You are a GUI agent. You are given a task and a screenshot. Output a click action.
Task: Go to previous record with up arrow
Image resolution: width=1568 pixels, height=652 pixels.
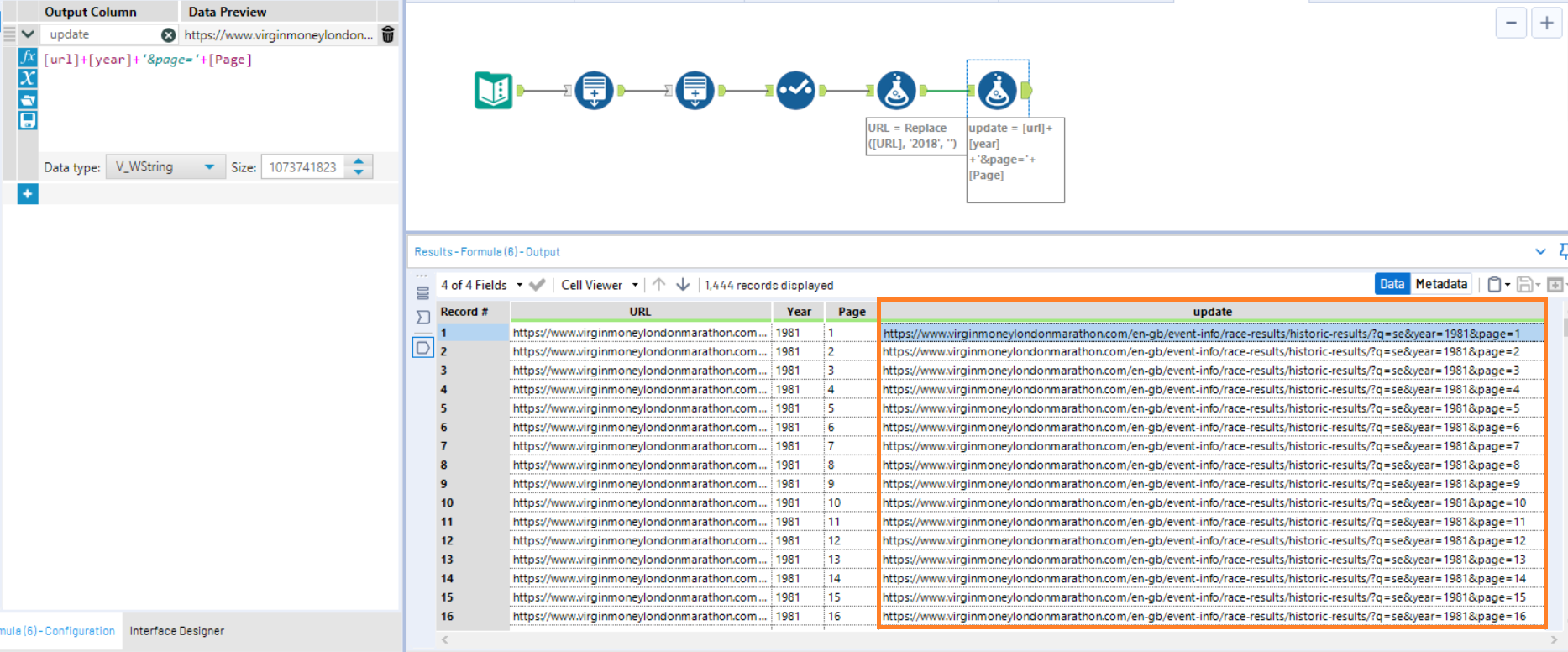click(659, 285)
